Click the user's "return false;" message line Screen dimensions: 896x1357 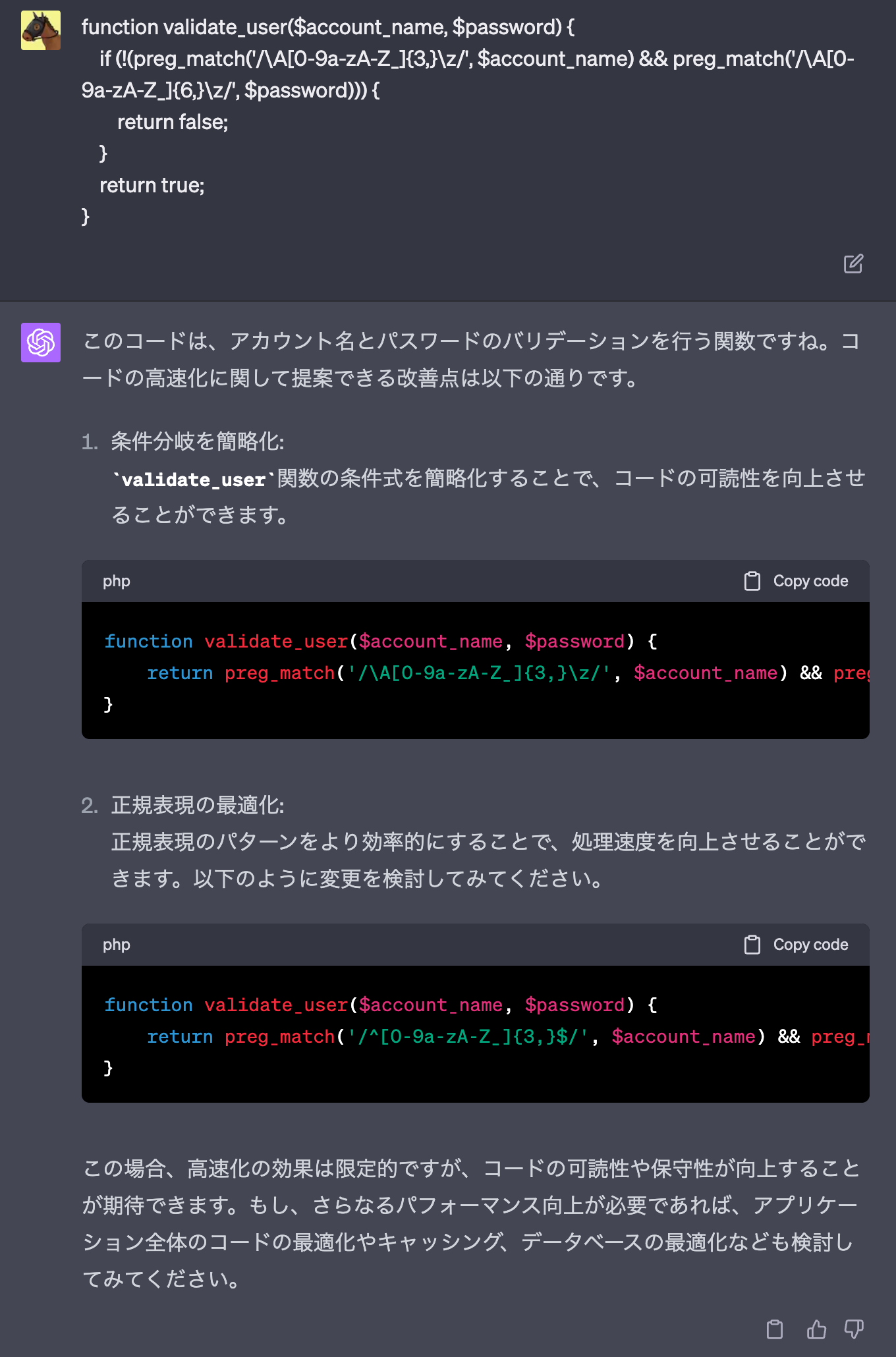tap(173, 123)
